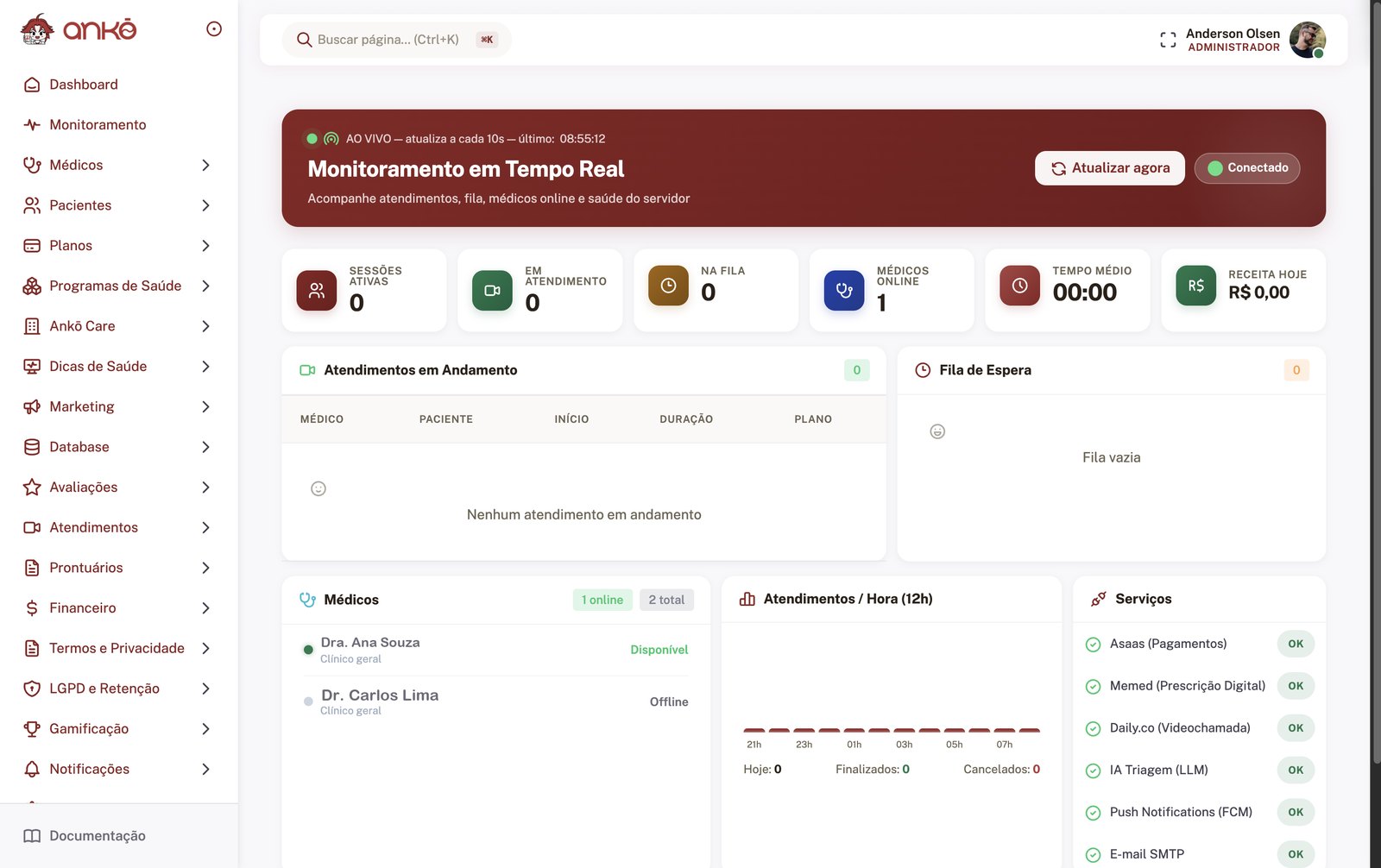Click the Programas de Saúde icon

pos(32,286)
